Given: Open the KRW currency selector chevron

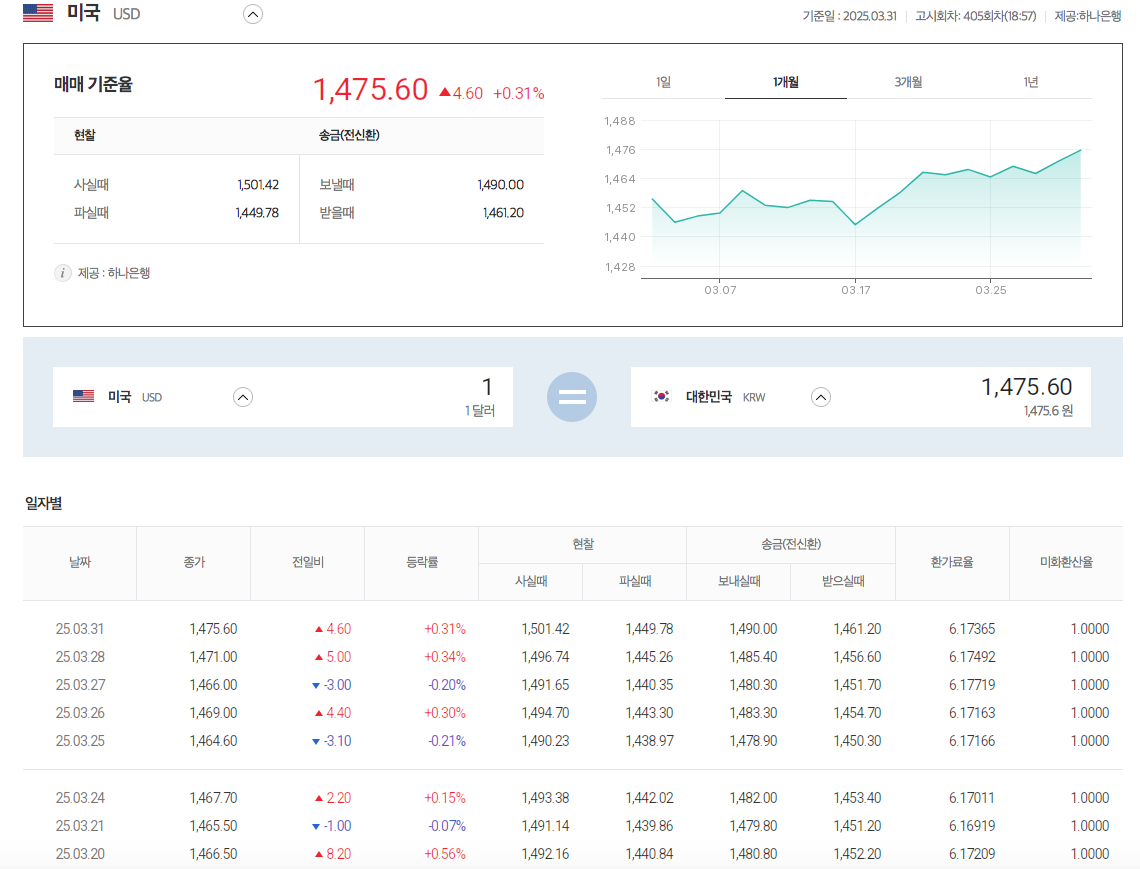Looking at the screenshot, I should click(x=821, y=397).
